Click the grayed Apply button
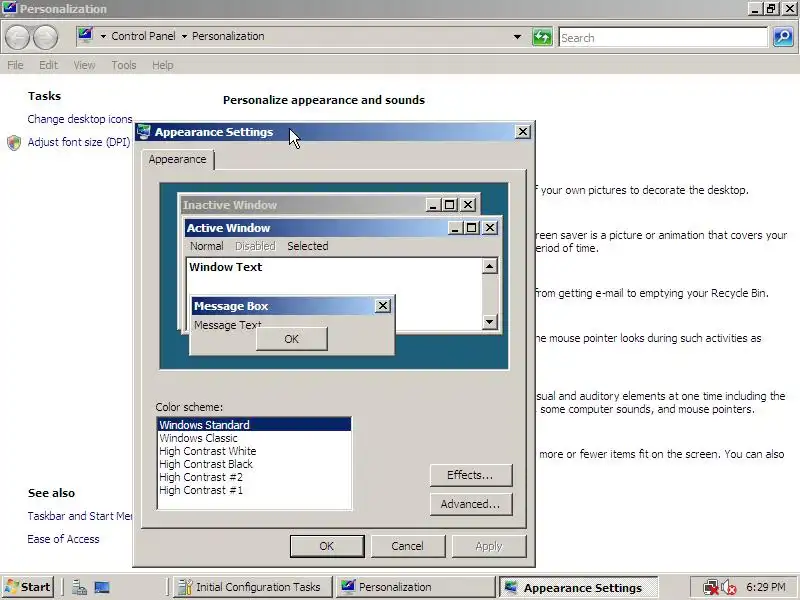Viewport: 800px width, 600px height. 489,546
